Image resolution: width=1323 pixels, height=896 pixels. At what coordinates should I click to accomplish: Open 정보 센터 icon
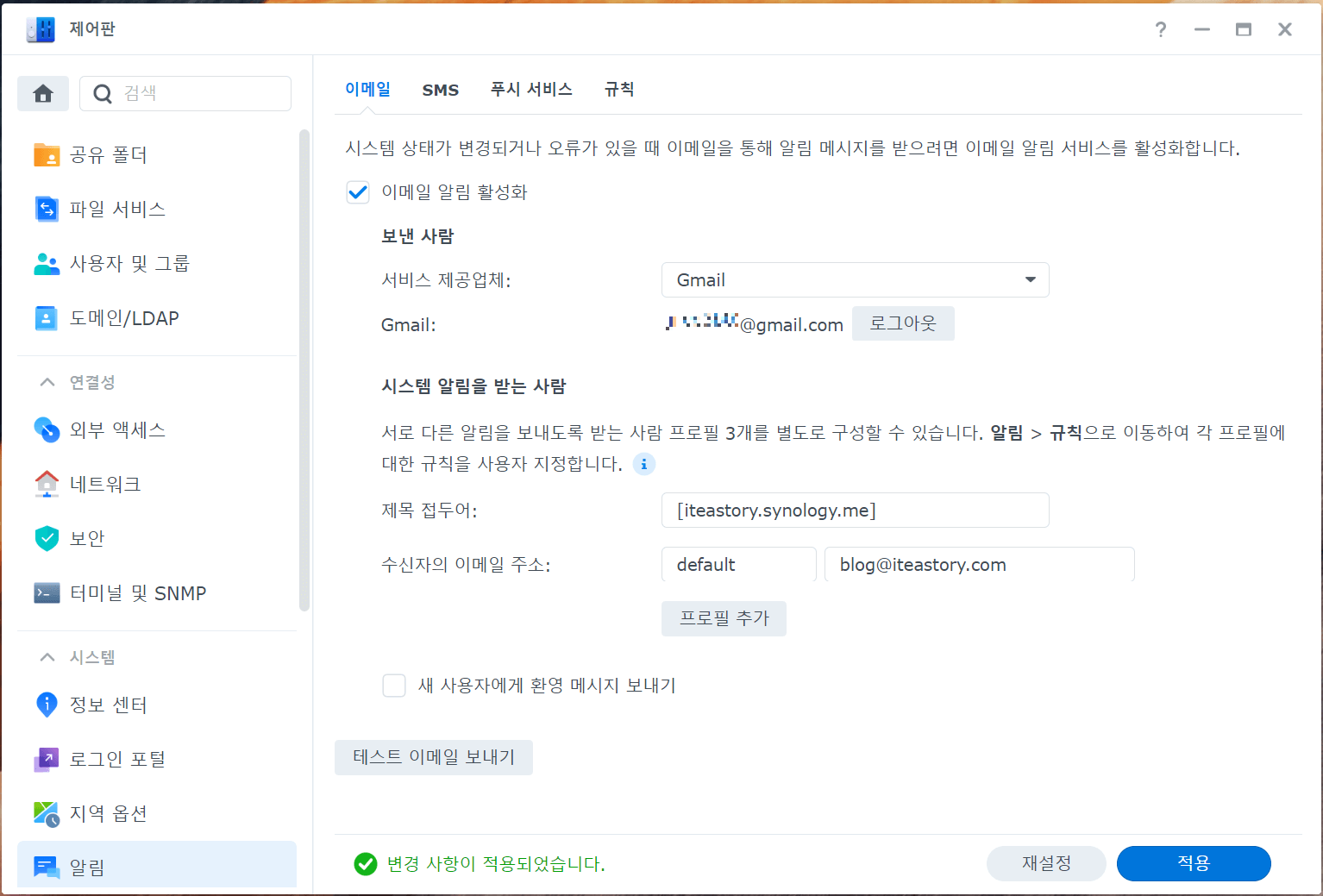point(47,705)
